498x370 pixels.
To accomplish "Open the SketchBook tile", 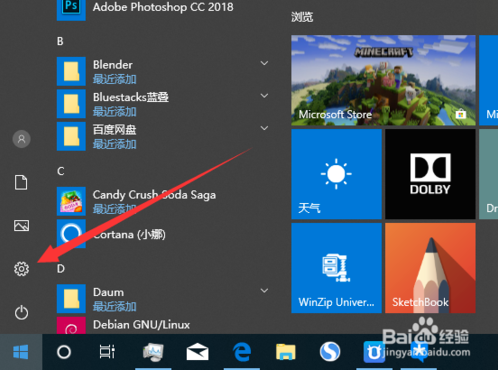I will 430,268.
